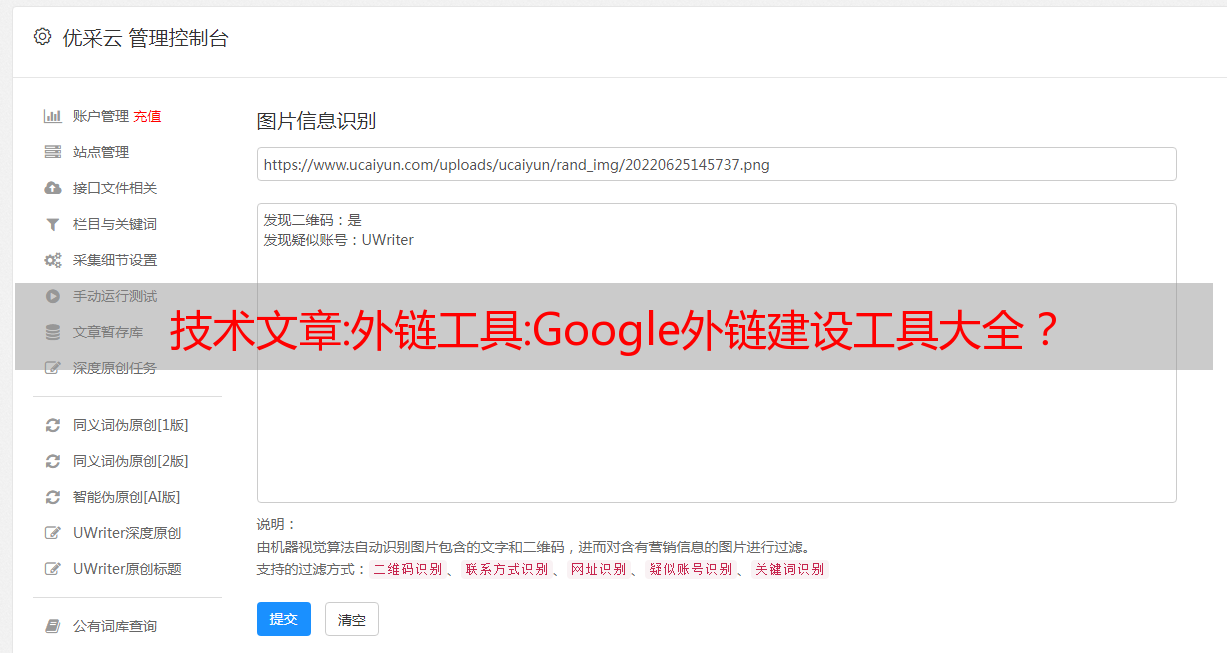Click the 二维码识别 tag
Screen dimensions: 1227x653
pos(407,569)
